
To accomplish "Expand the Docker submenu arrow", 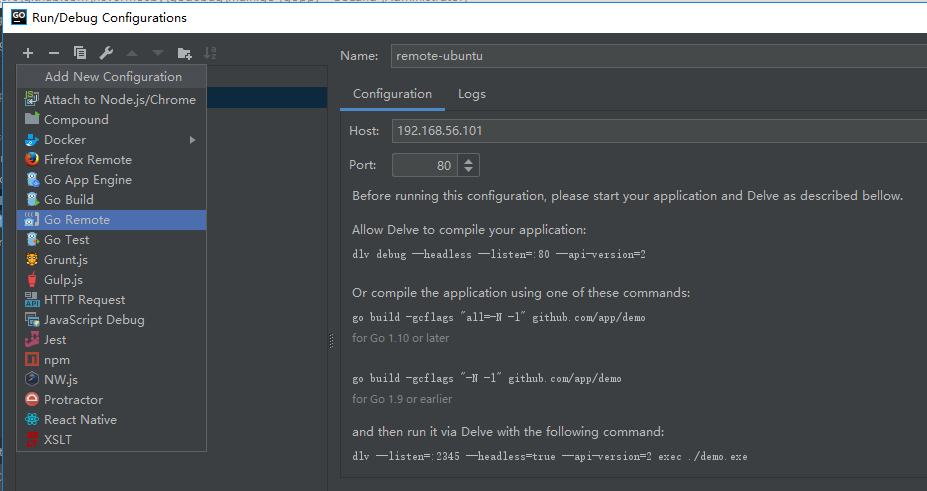I will [192, 140].
